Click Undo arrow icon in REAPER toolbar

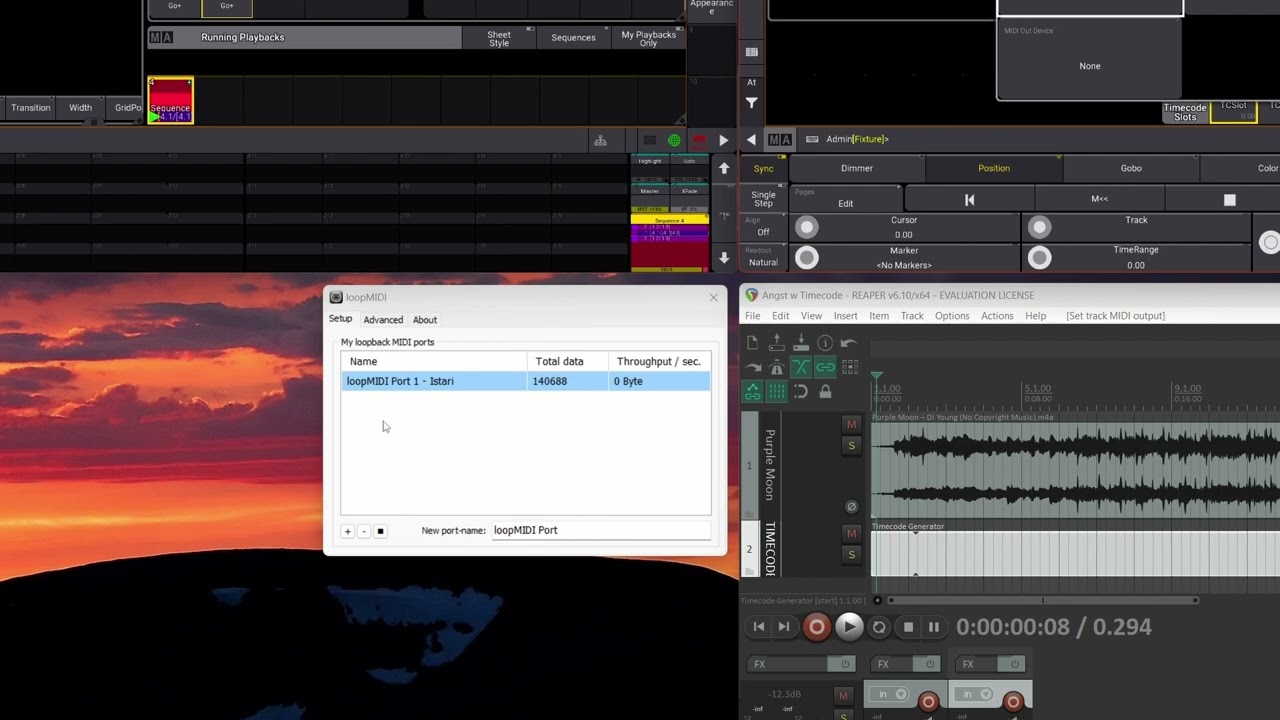849,343
